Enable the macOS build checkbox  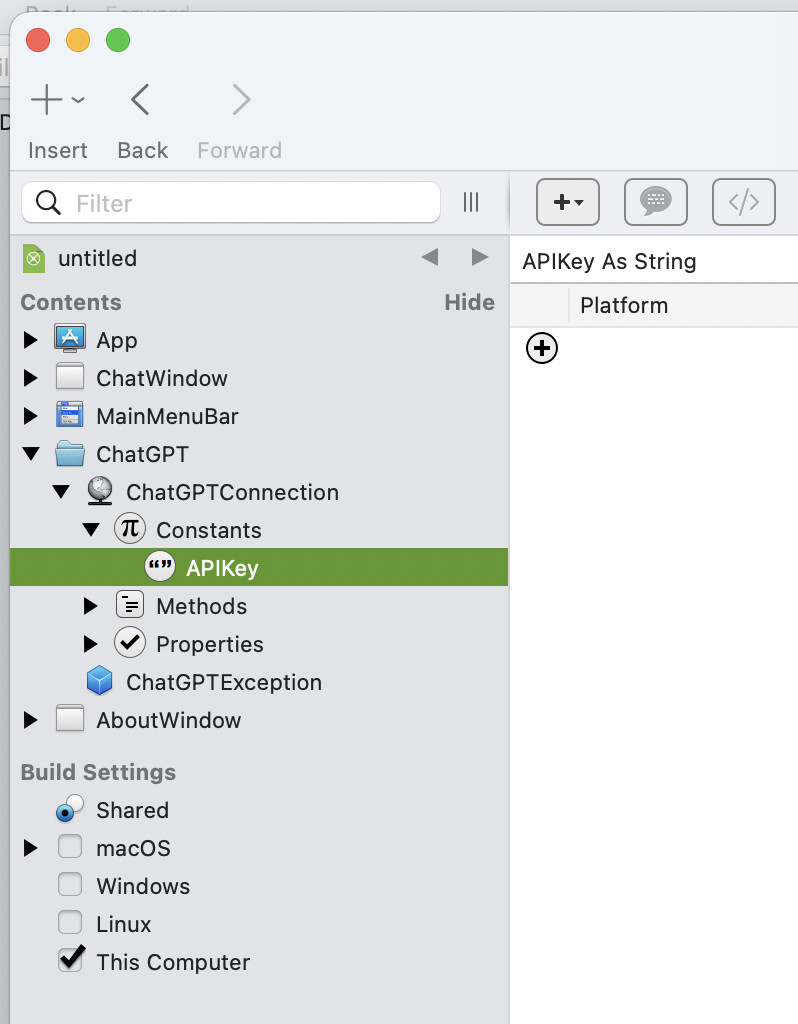click(70, 846)
